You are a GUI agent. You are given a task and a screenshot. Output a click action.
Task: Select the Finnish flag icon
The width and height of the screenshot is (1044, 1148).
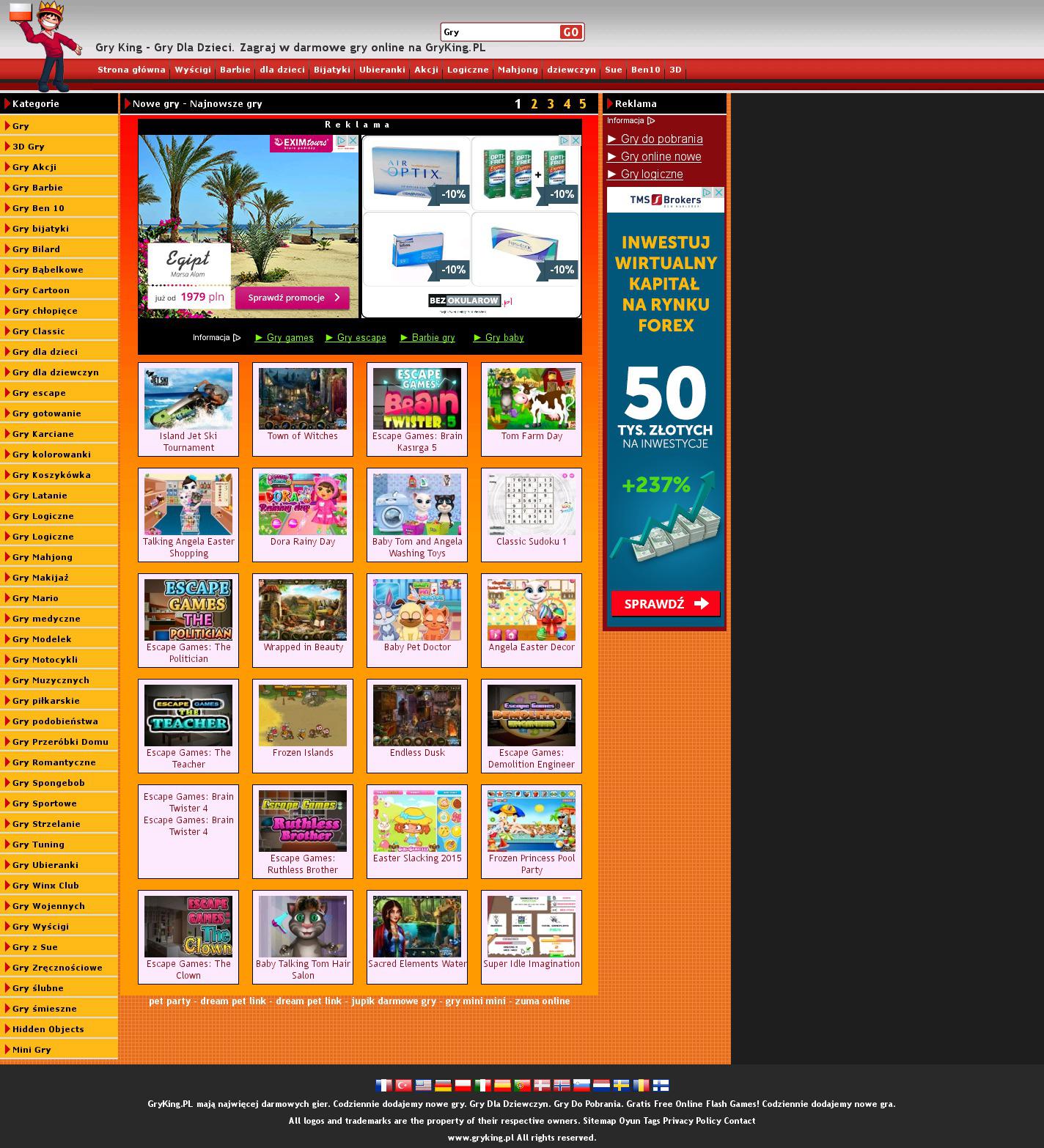click(661, 1086)
